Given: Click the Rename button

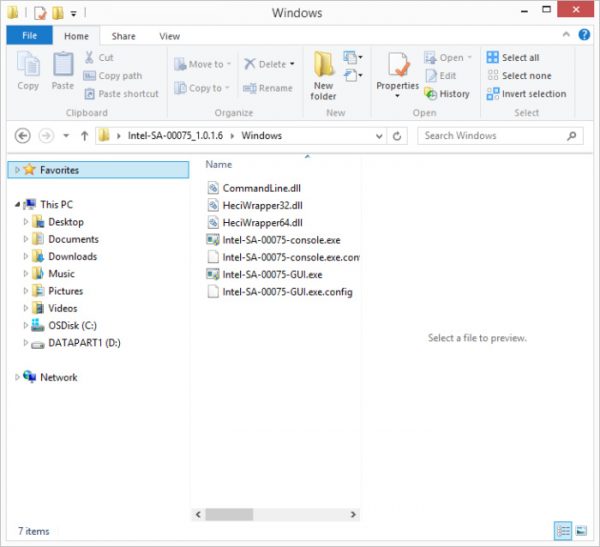Looking at the screenshot, I should pyautogui.click(x=267, y=88).
